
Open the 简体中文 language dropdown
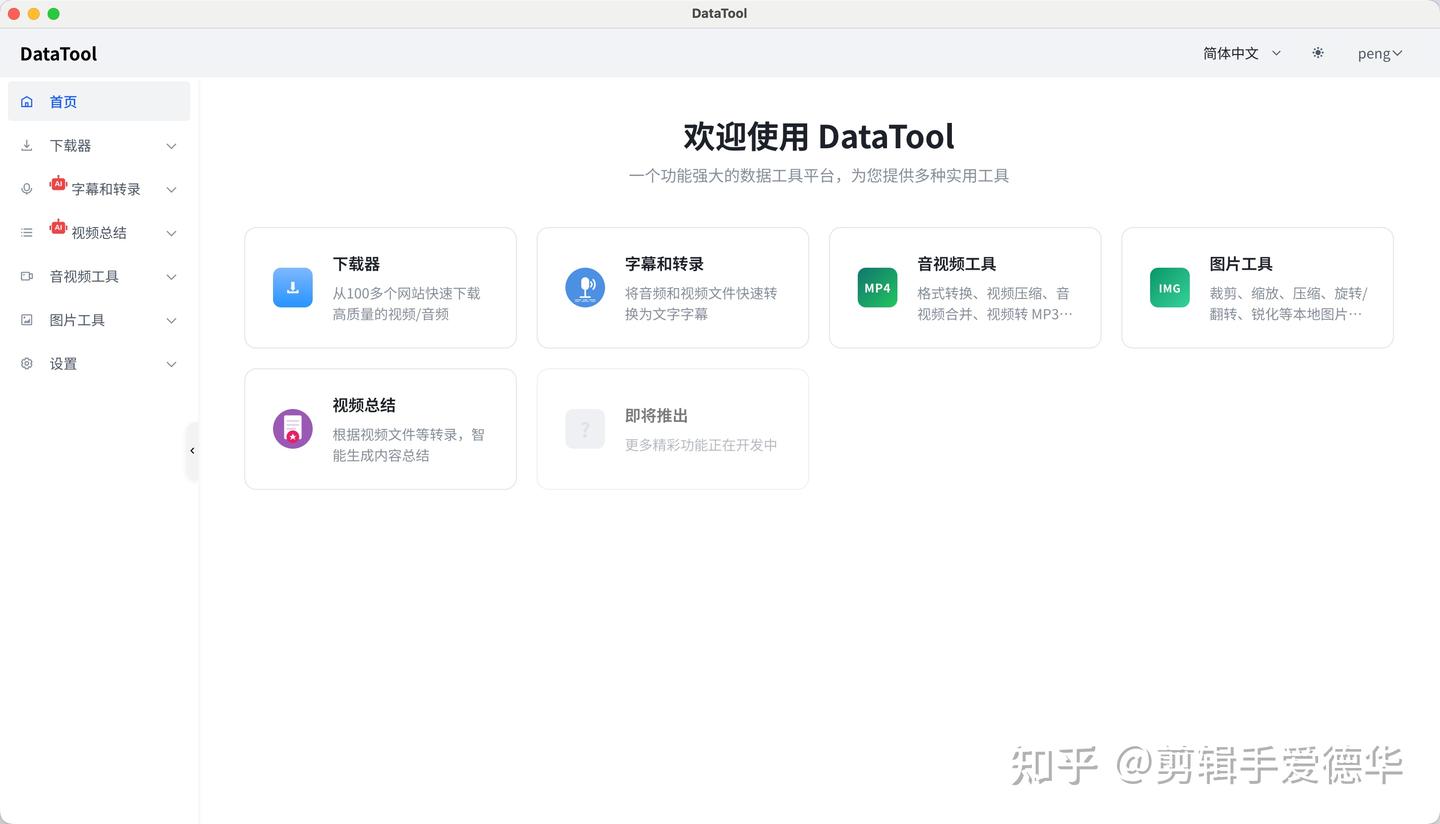tap(1242, 53)
